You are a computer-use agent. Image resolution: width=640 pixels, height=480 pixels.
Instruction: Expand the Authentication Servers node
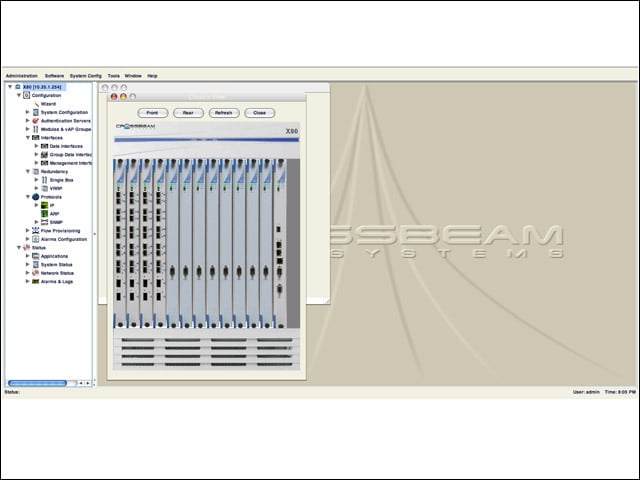pos(28,120)
